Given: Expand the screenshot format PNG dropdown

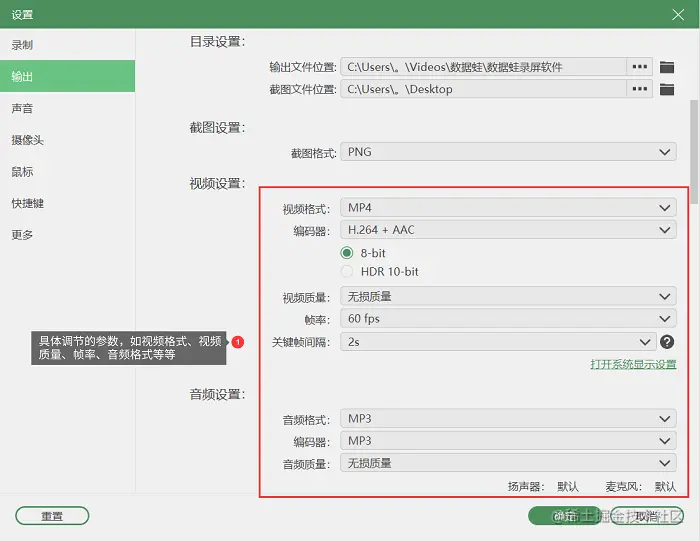Looking at the screenshot, I should (x=508, y=152).
